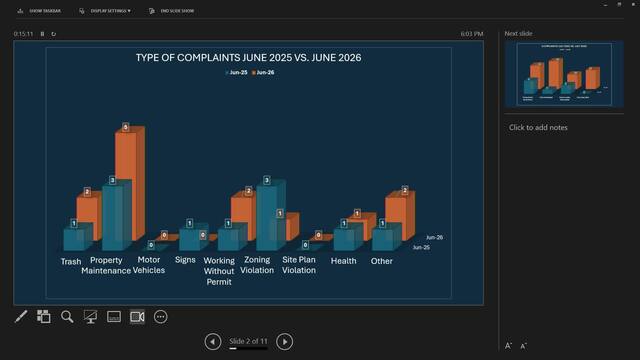
Task: Select the pen and laser pointer tool
Action: pyautogui.click(x=21, y=317)
